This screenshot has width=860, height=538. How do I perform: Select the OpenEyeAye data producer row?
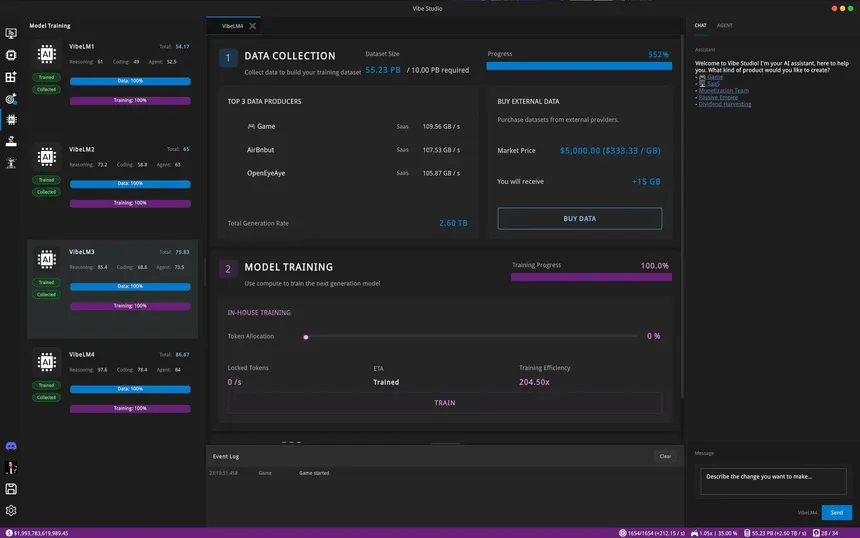click(x=347, y=173)
